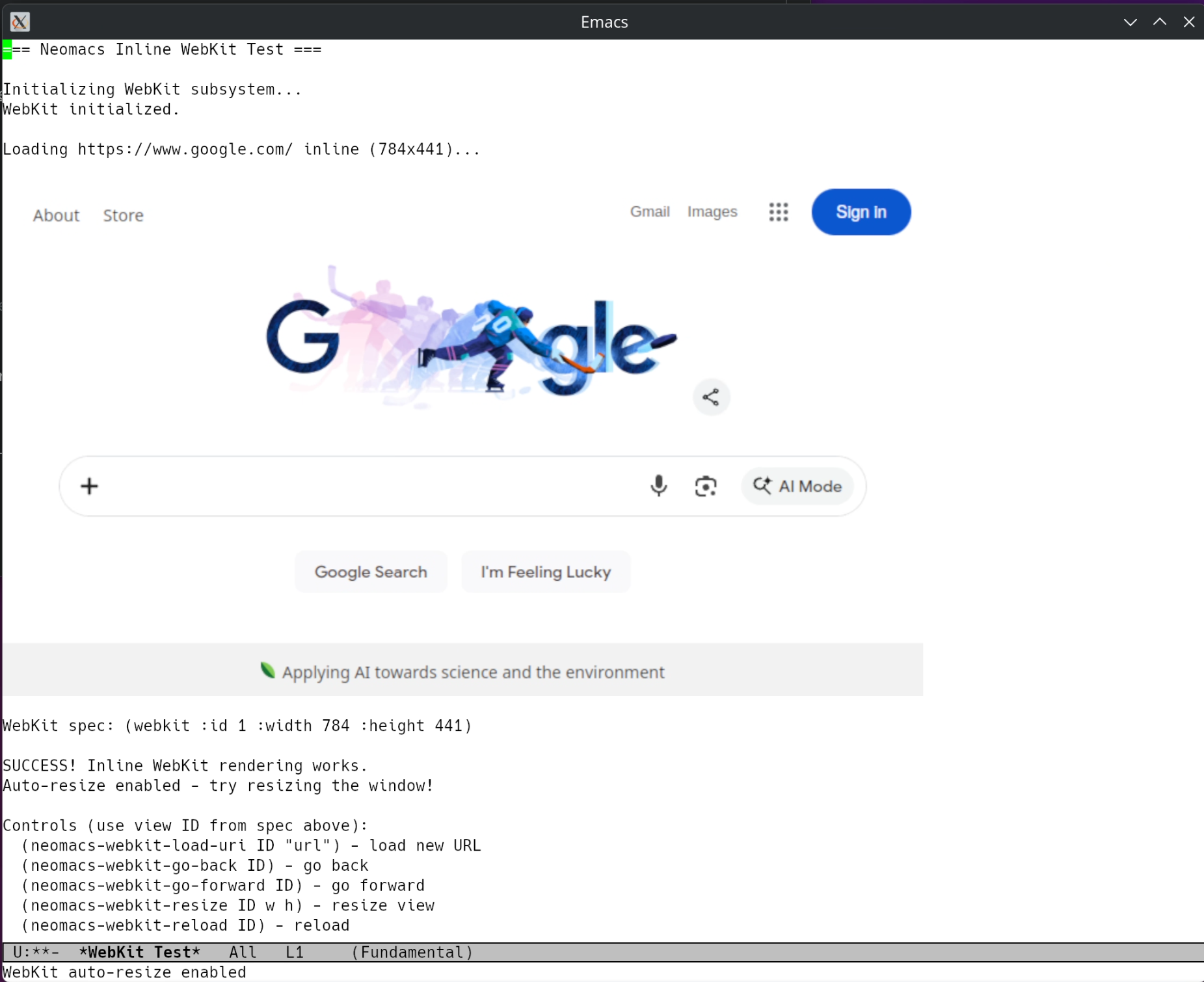This screenshot has height=982, width=1204.
Task: Click the Sign in button
Action: [x=861, y=212]
